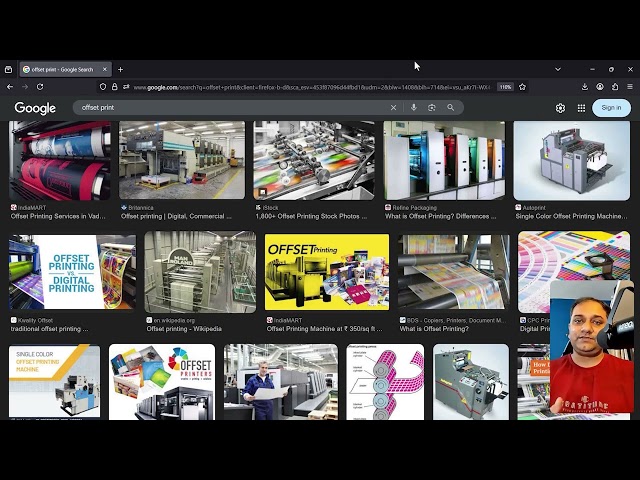640x480 pixels.
Task: Open the Autoprint single color machine image
Action: (x=571, y=160)
